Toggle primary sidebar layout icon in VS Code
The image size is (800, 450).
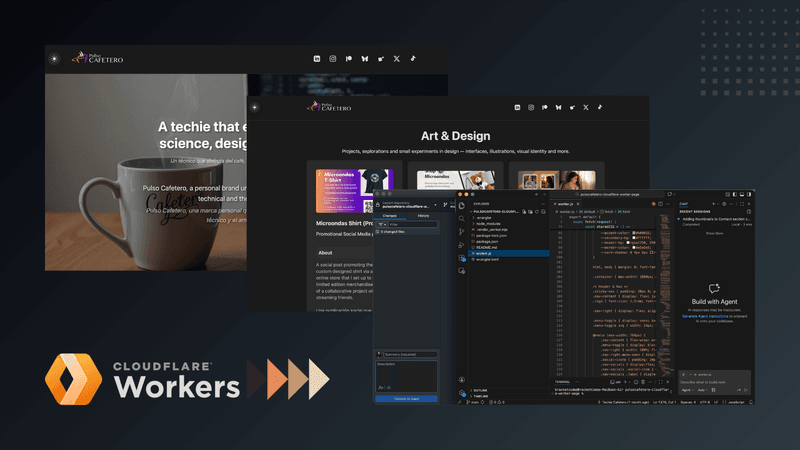coord(735,194)
